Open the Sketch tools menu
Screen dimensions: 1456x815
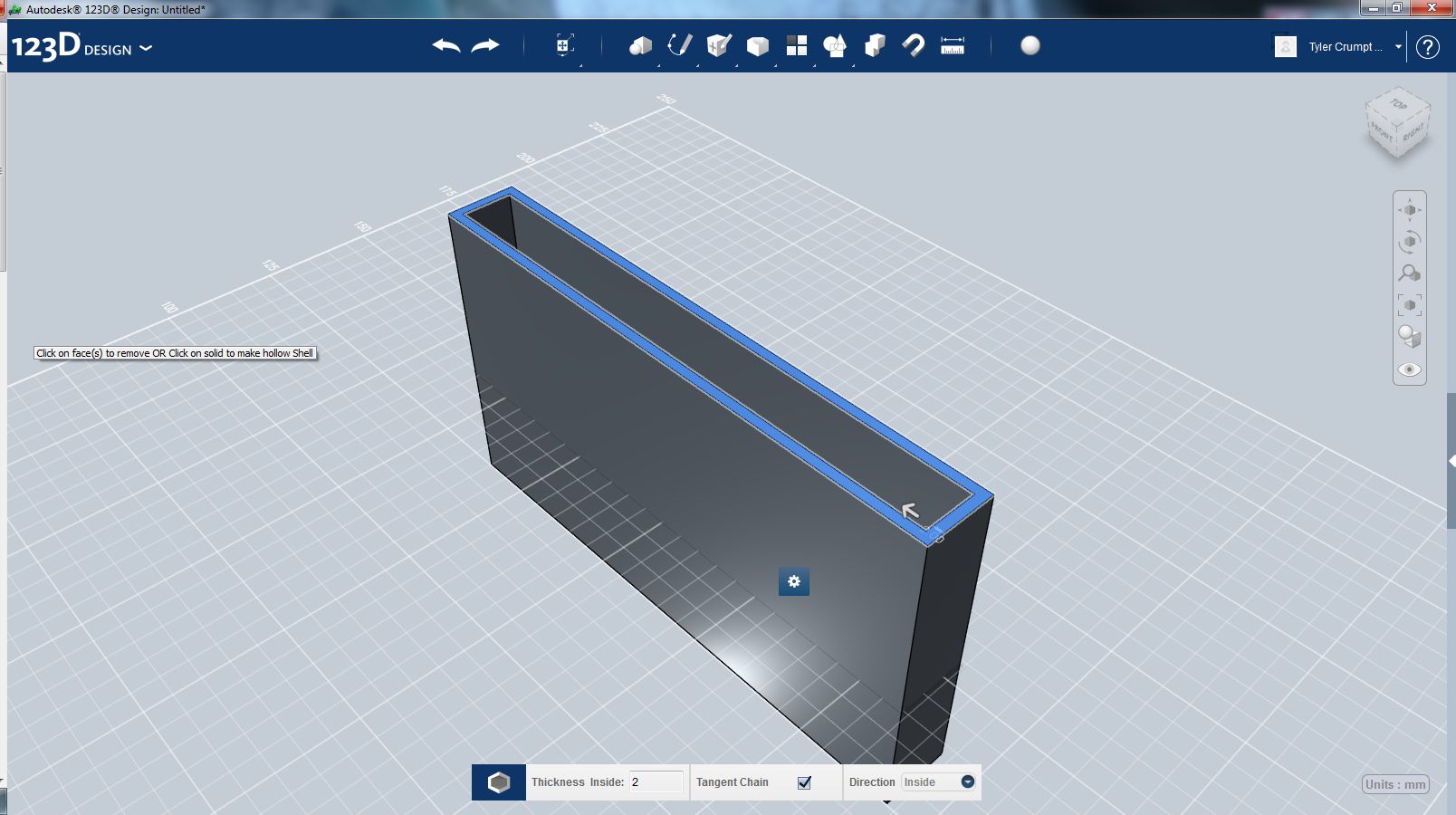click(679, 45)
